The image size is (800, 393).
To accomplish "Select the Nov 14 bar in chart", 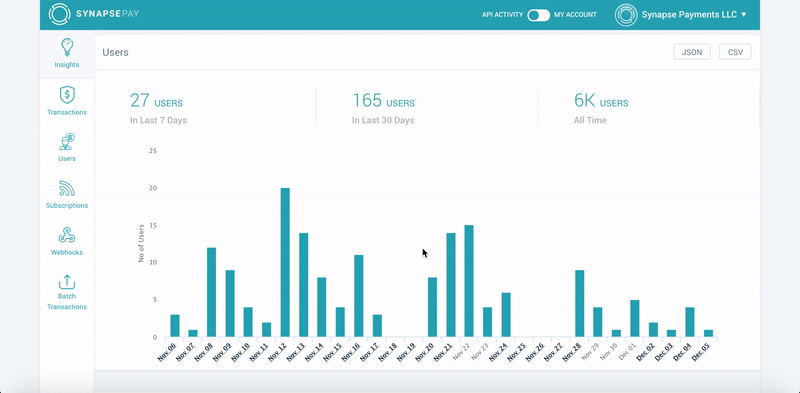I will 322,307.
